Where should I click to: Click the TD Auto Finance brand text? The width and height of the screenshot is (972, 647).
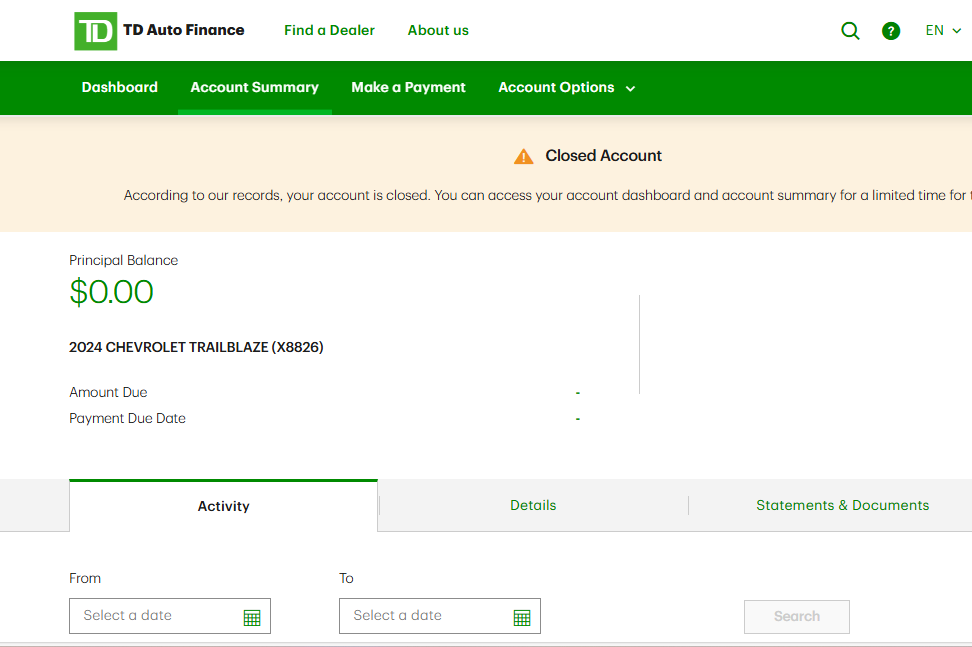[x=183, y=30]
